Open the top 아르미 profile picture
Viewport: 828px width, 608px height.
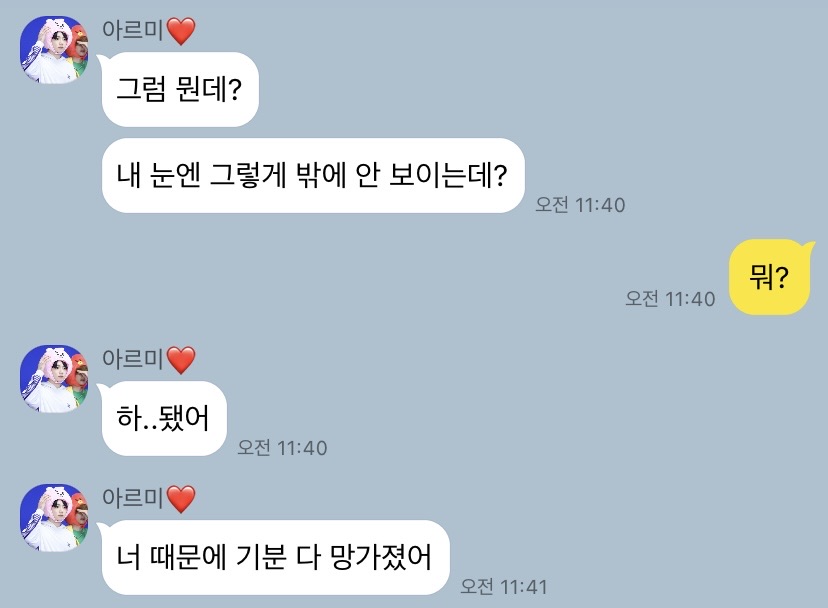(54, 50)
